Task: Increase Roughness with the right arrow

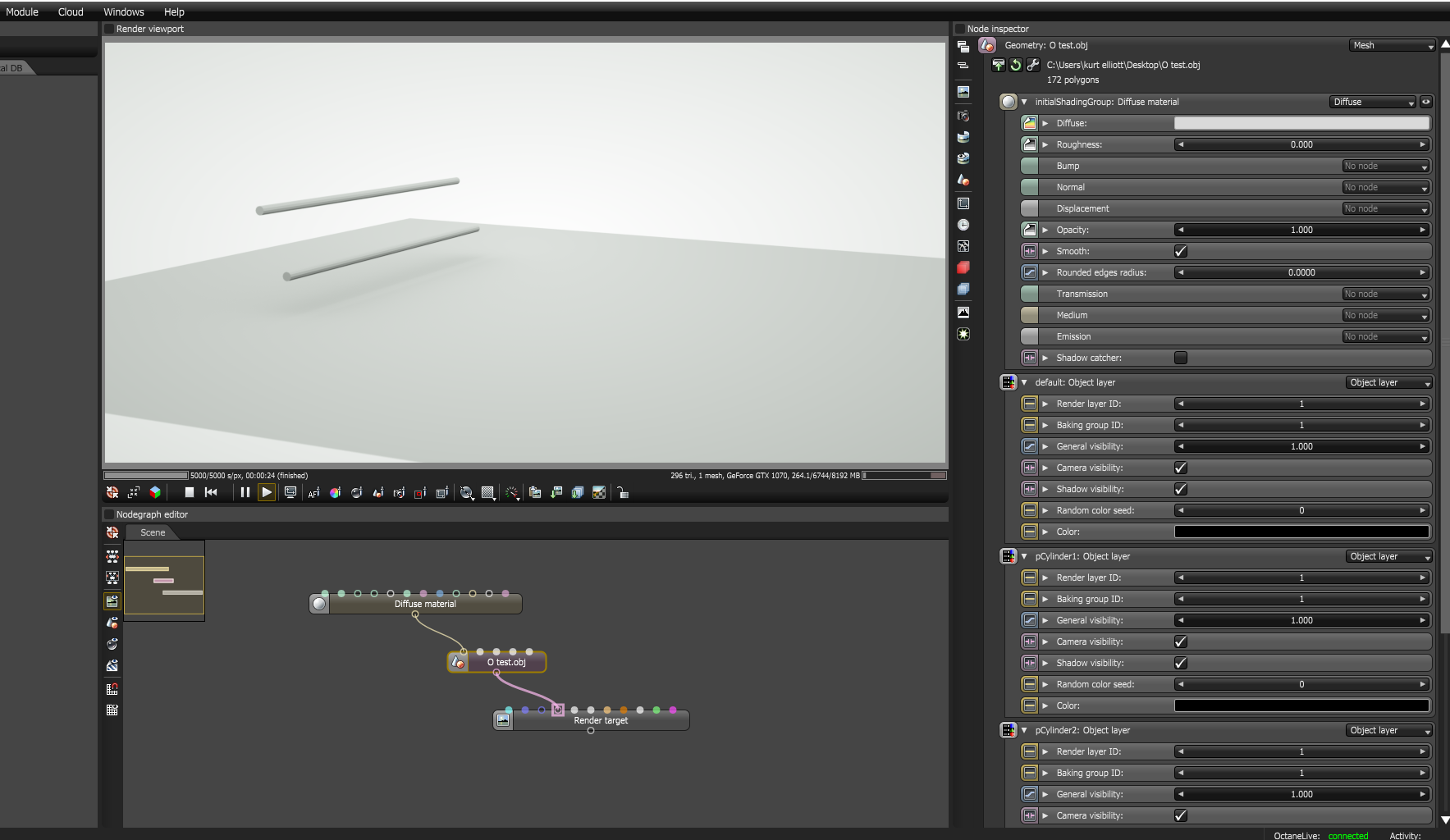Action: [x=1422, y=144]
